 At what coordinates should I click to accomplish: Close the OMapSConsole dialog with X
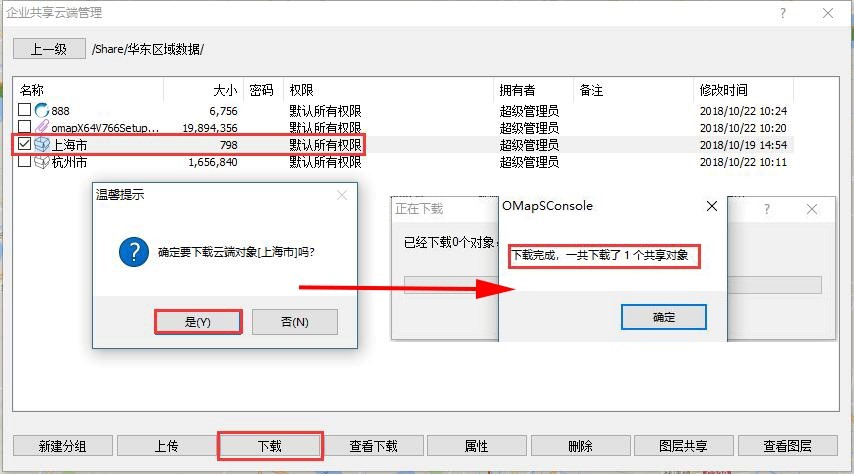(x=711, y=206)
